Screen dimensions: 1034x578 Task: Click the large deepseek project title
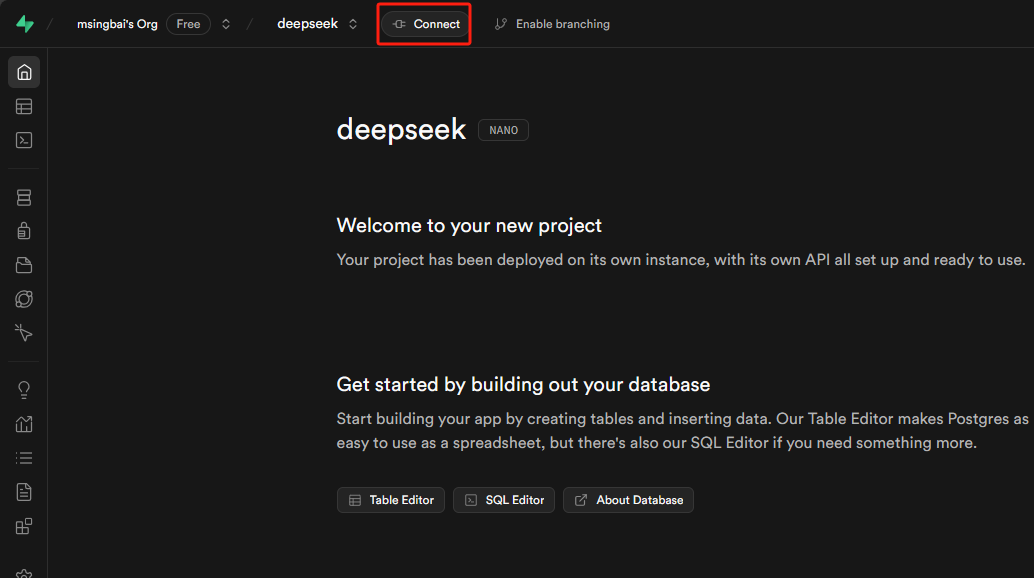point(401,129)
